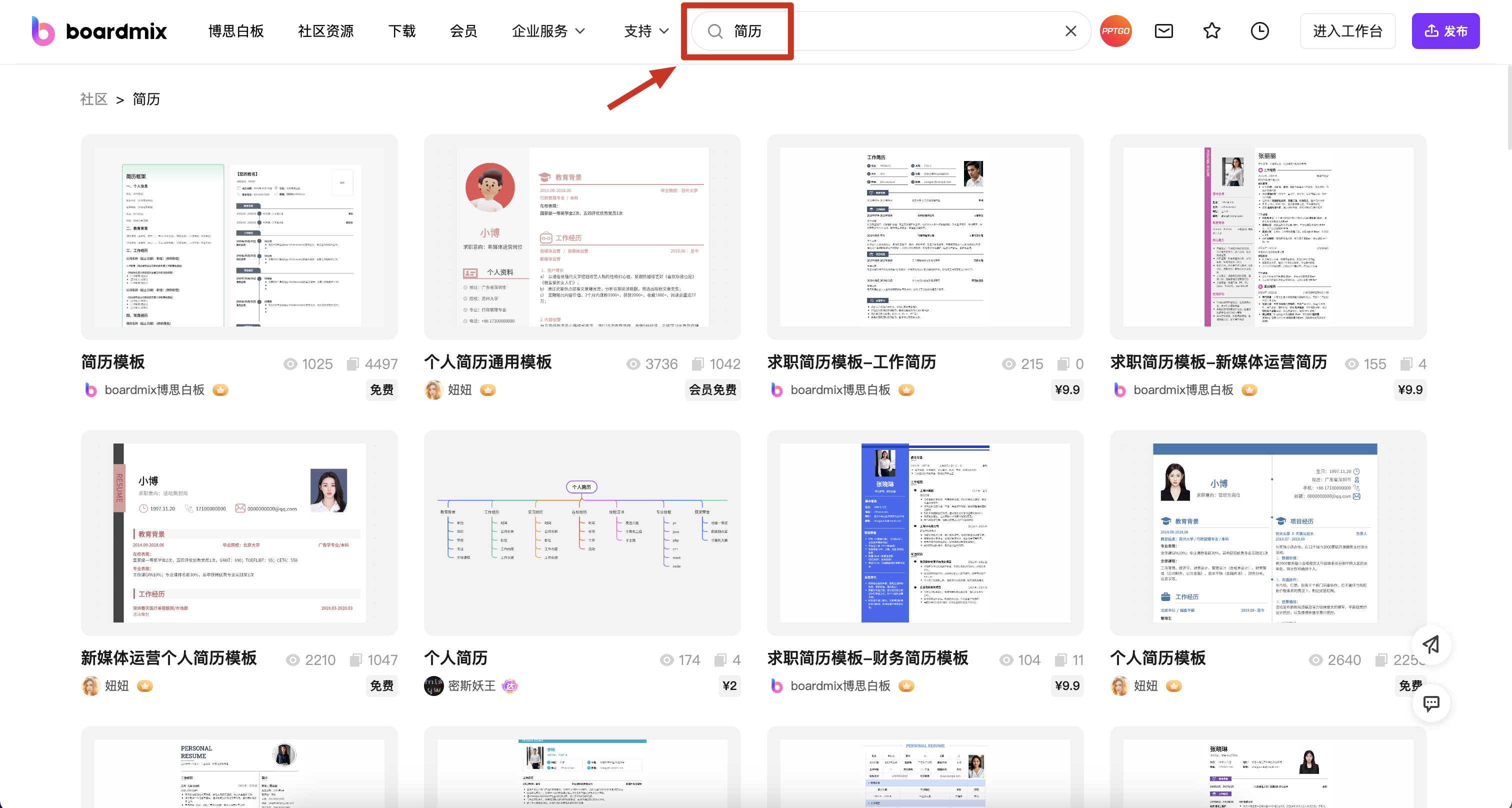Image resolution: width=1512 pixels, height=808 pixels.
Task: Click views eye icon for 求职简历模板–工作简历
Action: 1008,364
